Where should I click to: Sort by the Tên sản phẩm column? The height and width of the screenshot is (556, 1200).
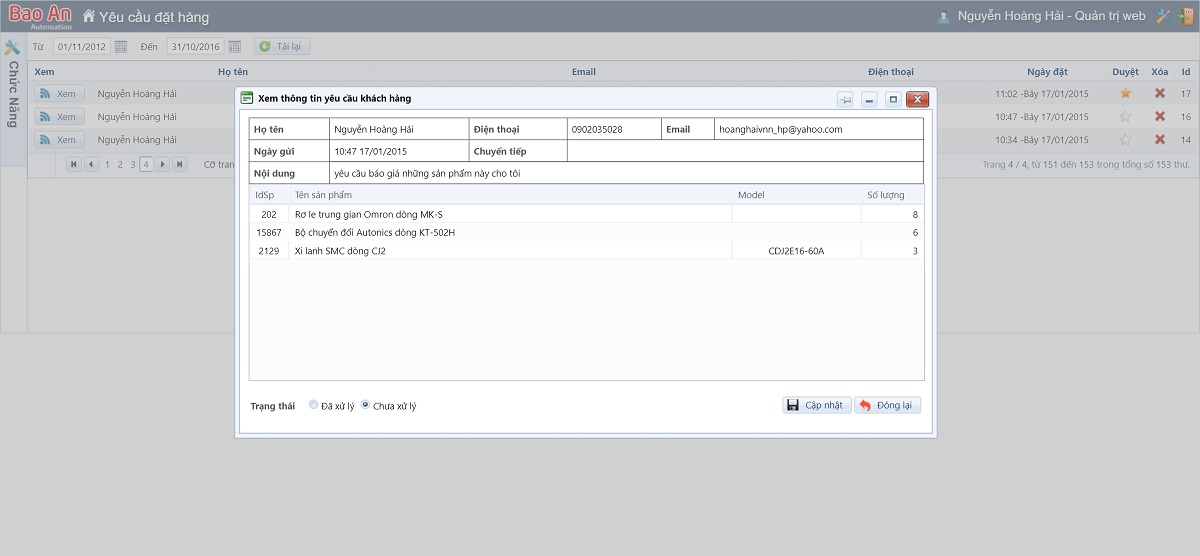[510, 195]
